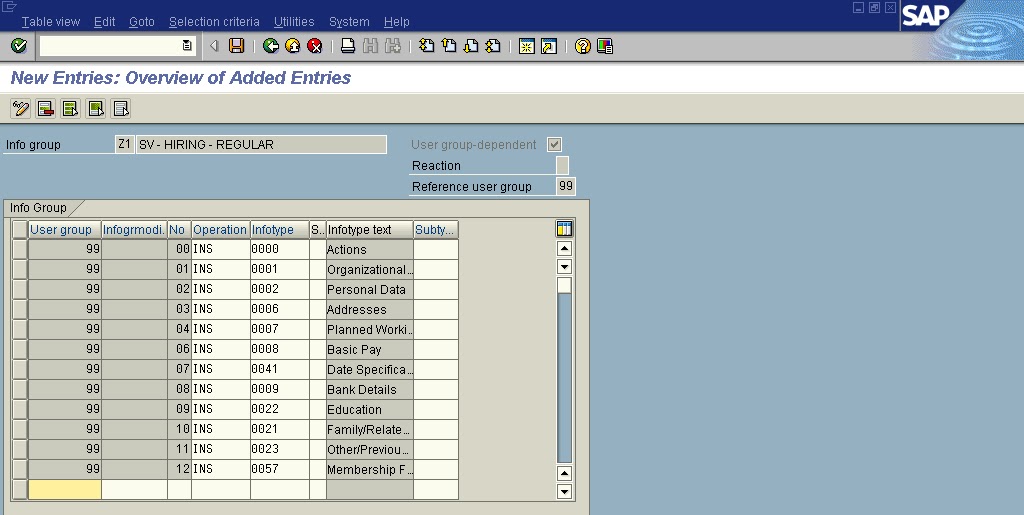Select row marker for Basic Pay row

point(20,349)
